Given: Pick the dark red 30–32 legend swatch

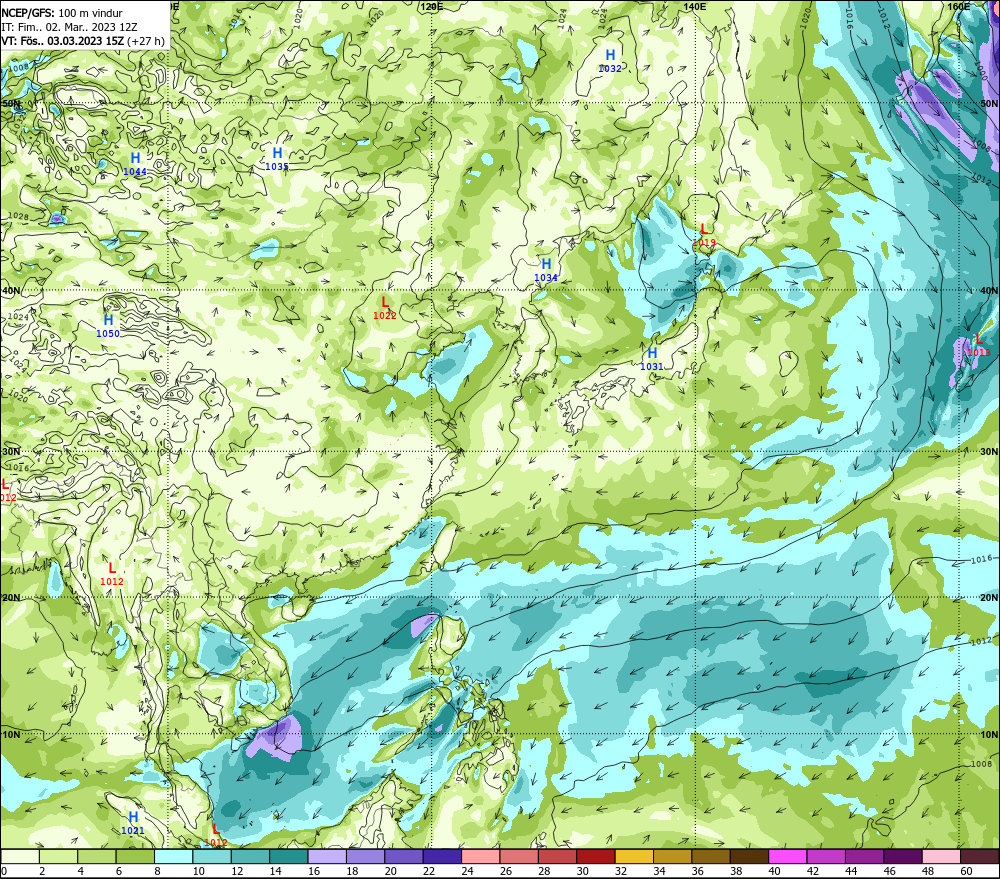Looking at the screenshot, I should pyautogui.click(x=596, y=857).
